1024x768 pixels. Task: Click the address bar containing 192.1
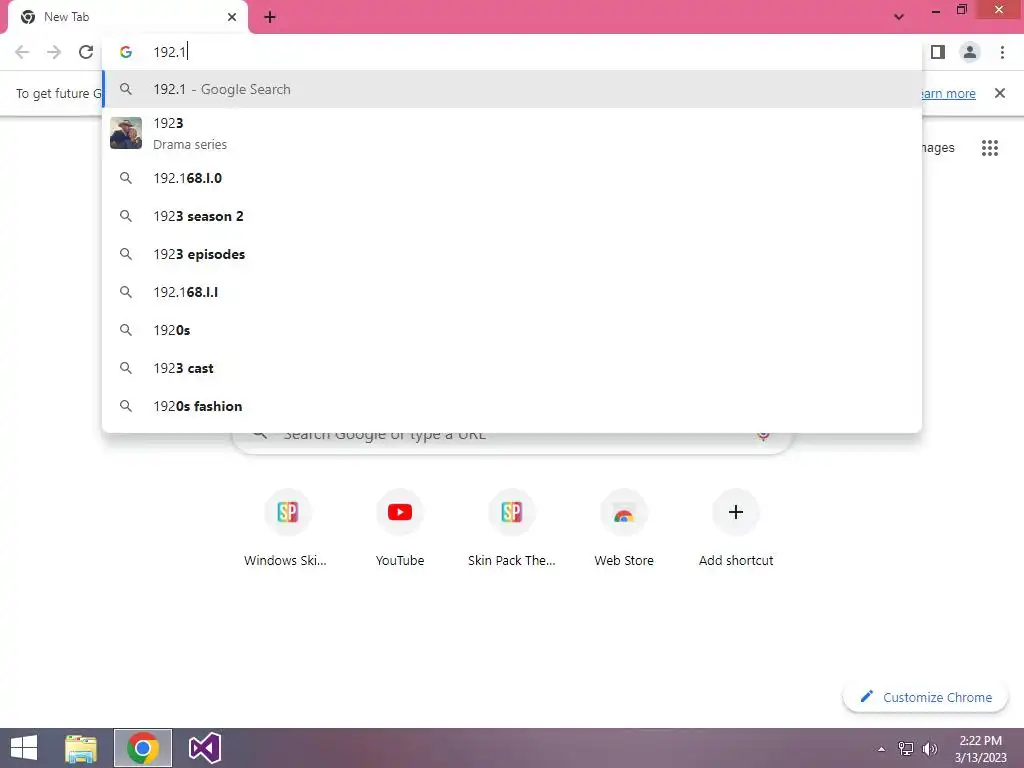pos(509,52)
